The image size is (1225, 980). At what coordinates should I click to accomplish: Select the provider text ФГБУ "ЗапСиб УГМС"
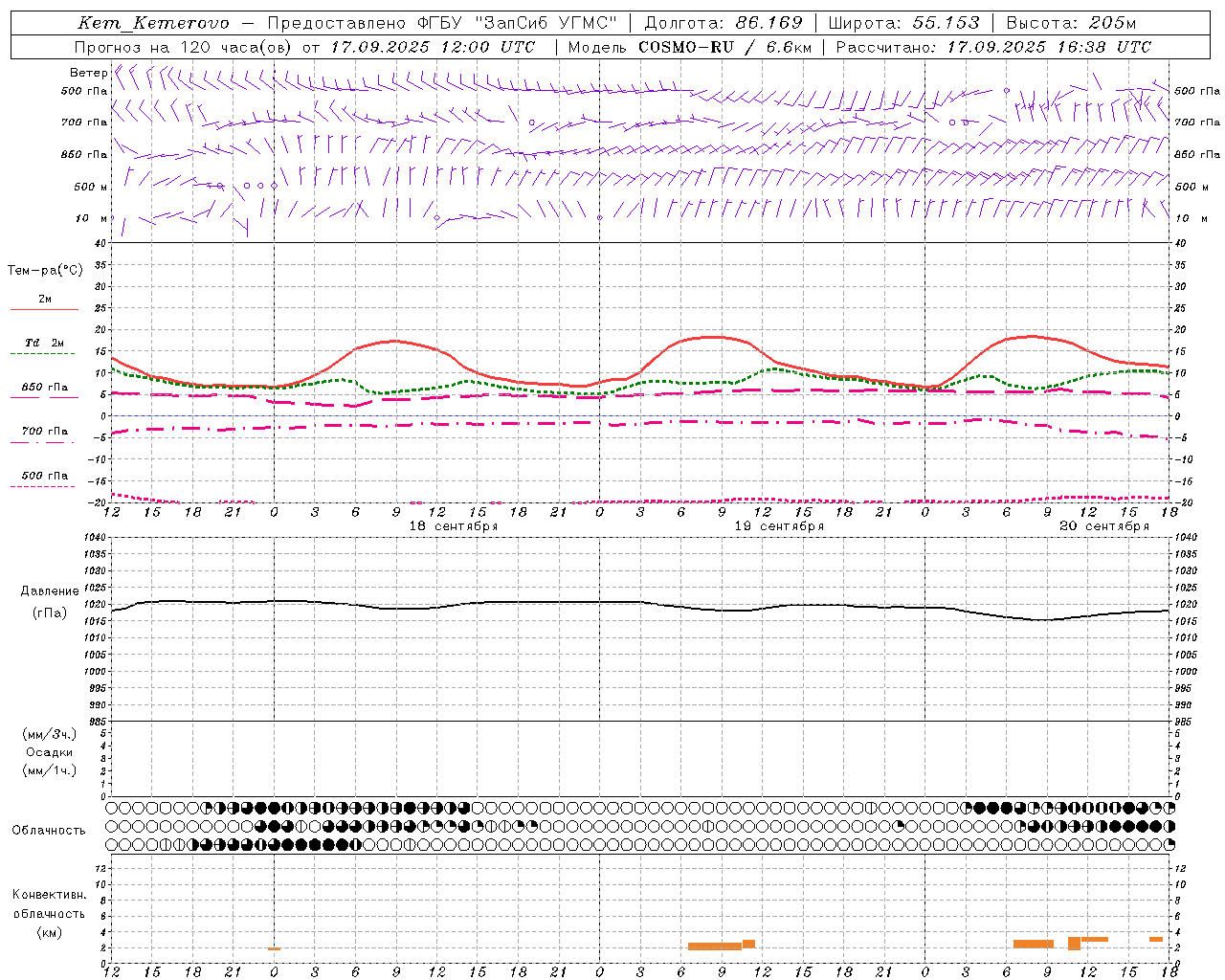(519, 23)
